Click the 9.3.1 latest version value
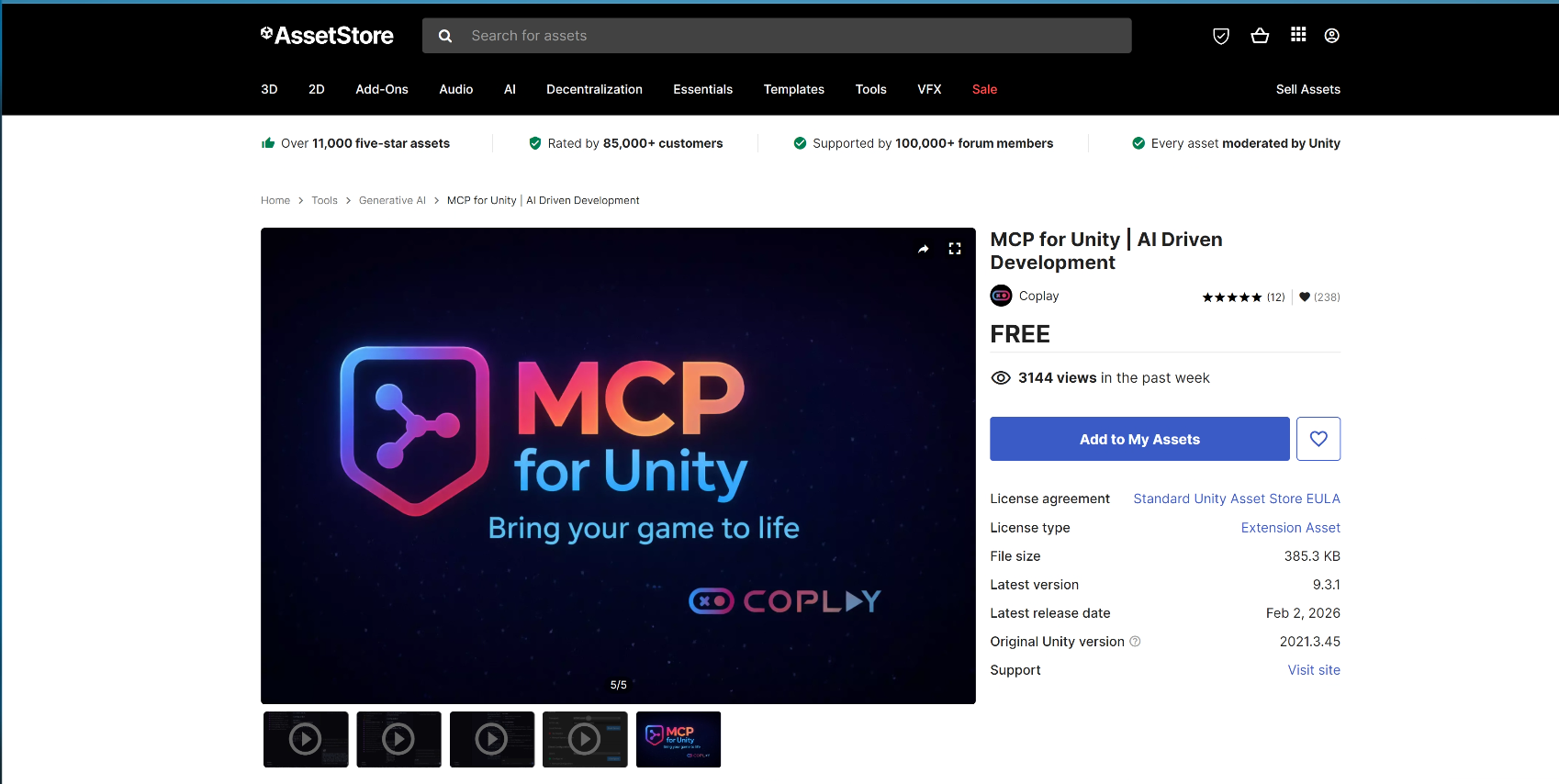1559x784 pixels. (x=1327, y=585)
